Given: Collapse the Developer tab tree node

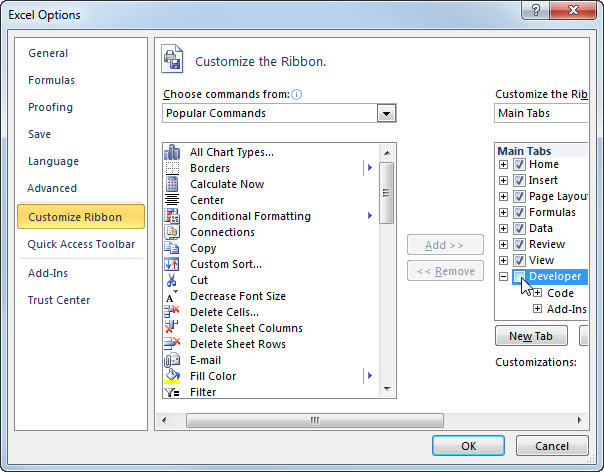Looking at the screenshot, I should (503, 277).
